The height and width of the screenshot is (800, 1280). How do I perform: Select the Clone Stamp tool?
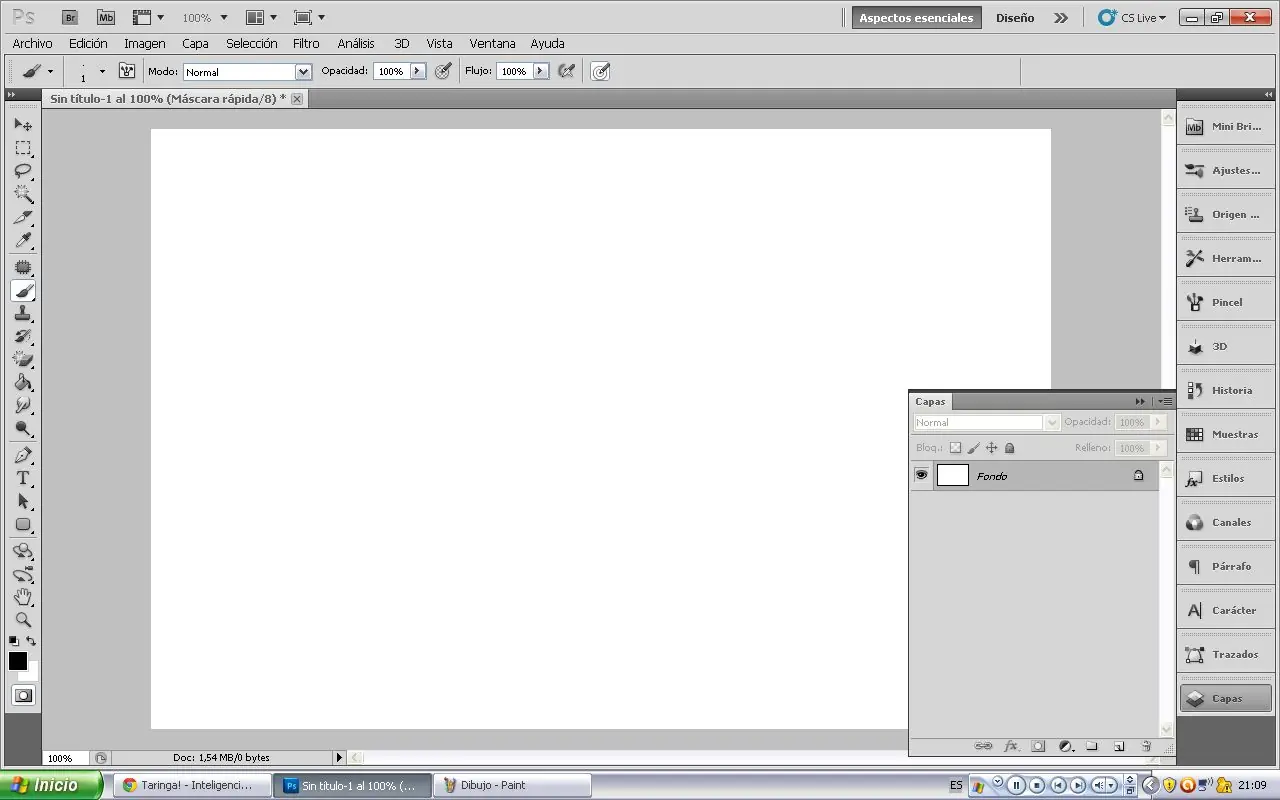pyautogui.click(x=23, y=314)
